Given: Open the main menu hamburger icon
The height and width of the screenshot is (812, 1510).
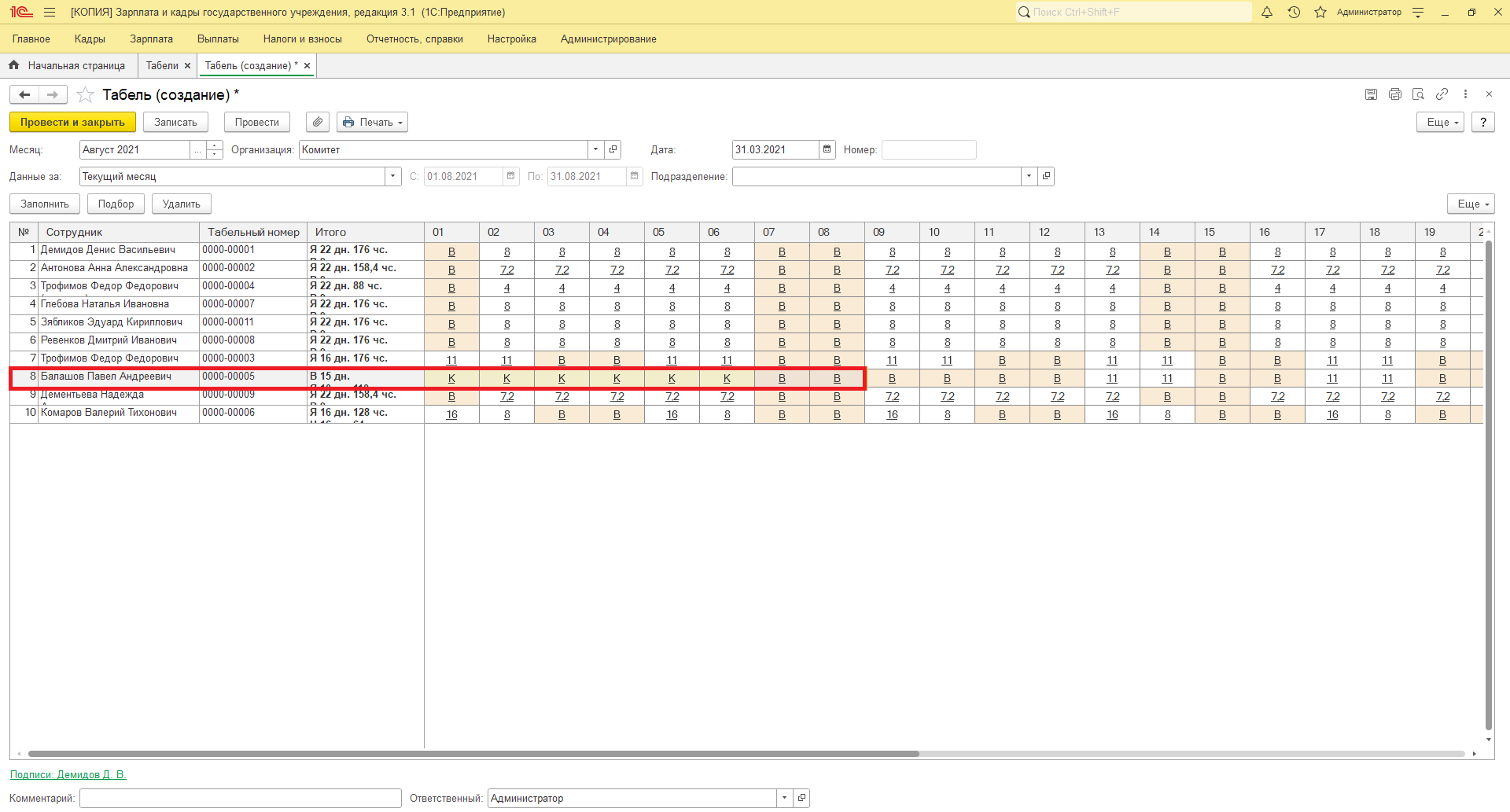Looking at the screenshot, I should click(50, 13).
